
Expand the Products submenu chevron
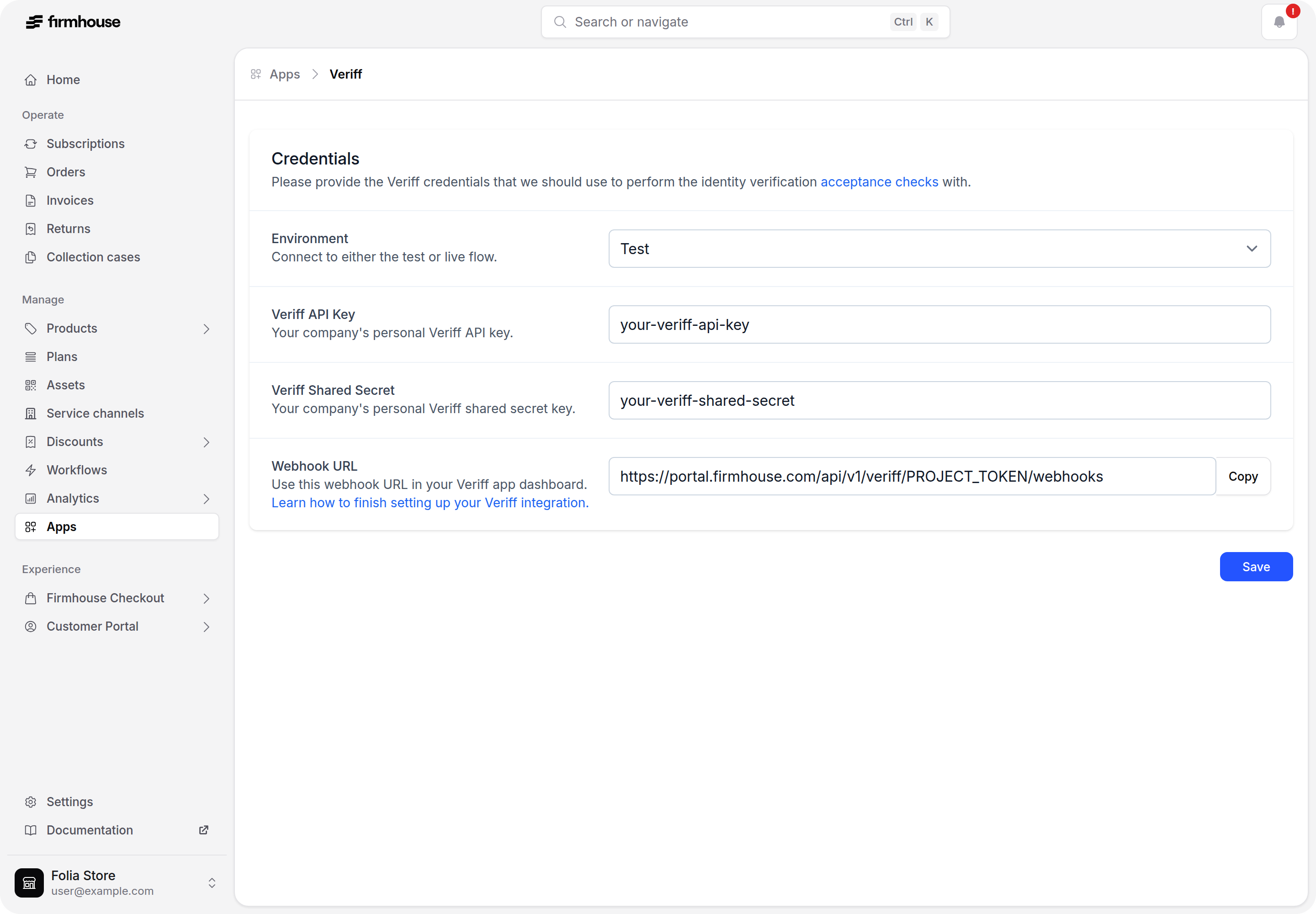click(x=206, y=329)
